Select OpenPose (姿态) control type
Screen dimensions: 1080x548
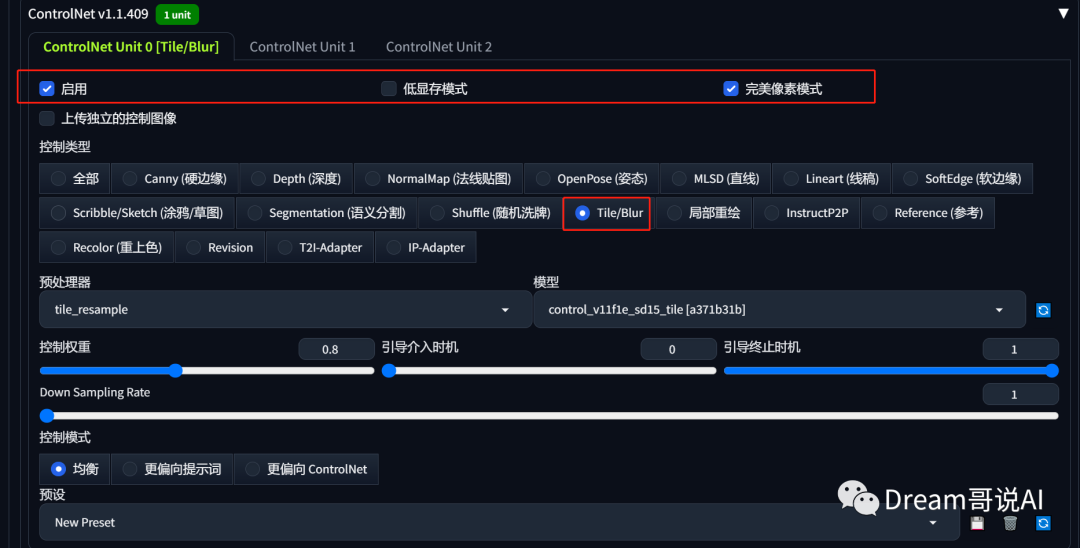click(x=591, y=178)
